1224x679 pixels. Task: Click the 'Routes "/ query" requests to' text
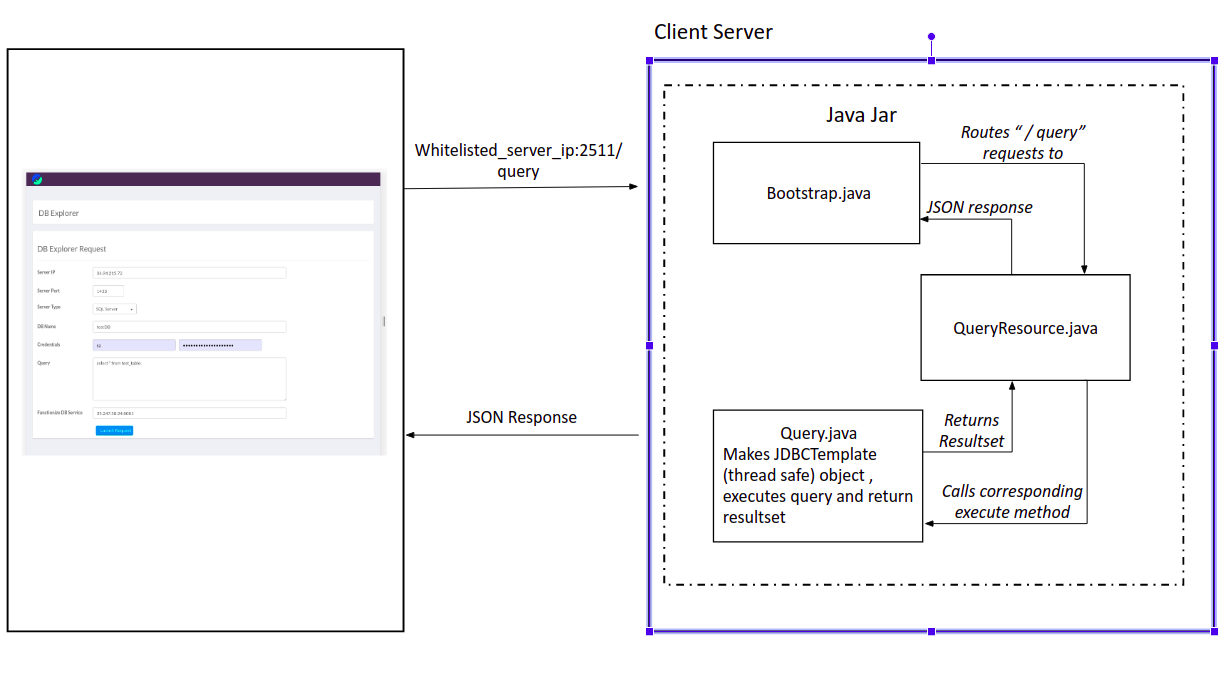1023,143
